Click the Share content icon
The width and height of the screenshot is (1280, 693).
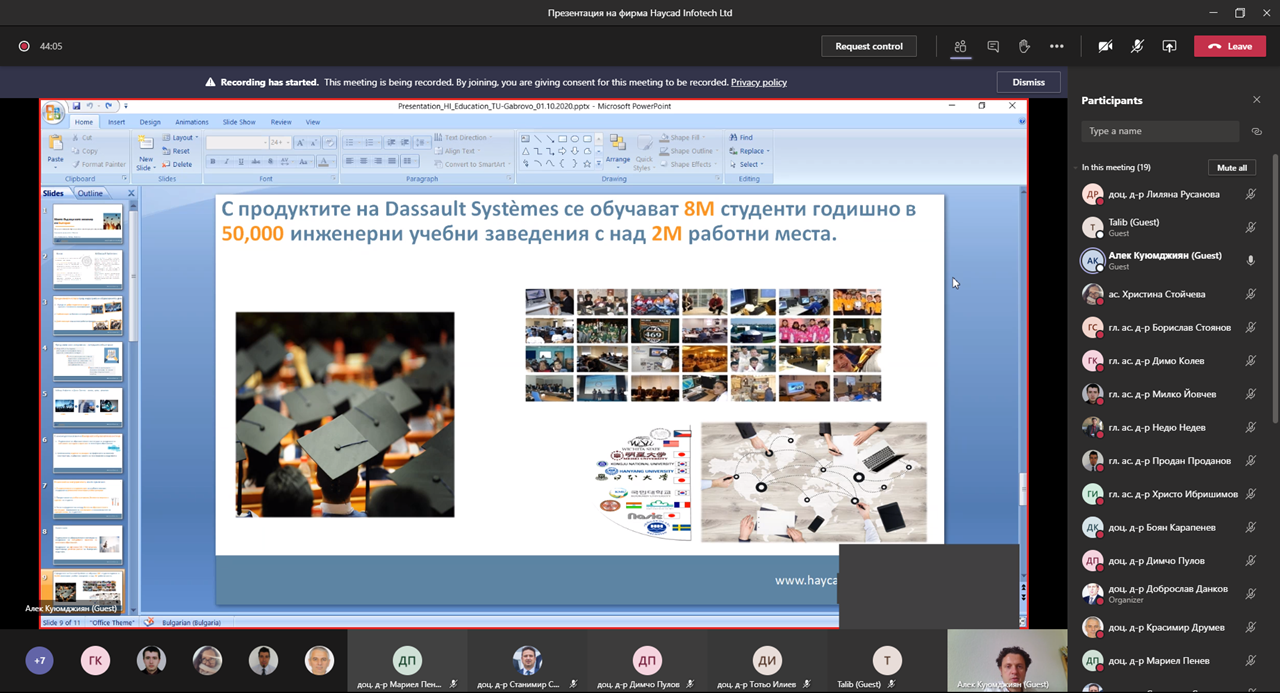pos(1169,46)
